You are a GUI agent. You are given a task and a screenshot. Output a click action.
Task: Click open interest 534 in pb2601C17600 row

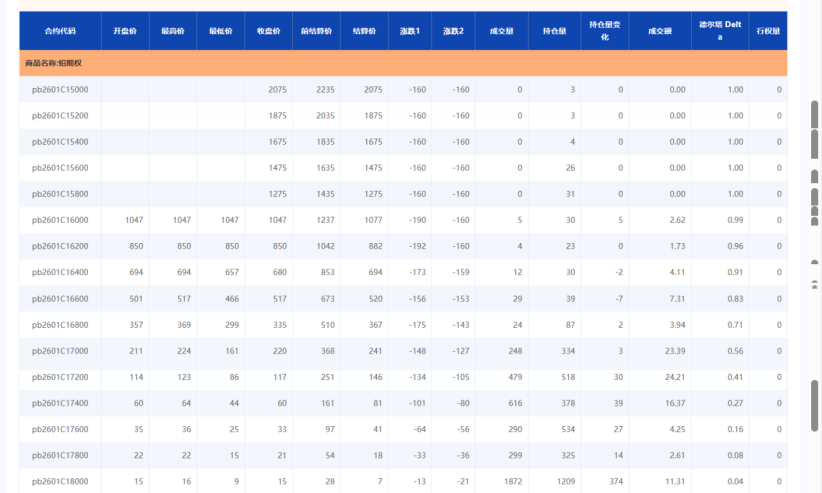(568, 430)
